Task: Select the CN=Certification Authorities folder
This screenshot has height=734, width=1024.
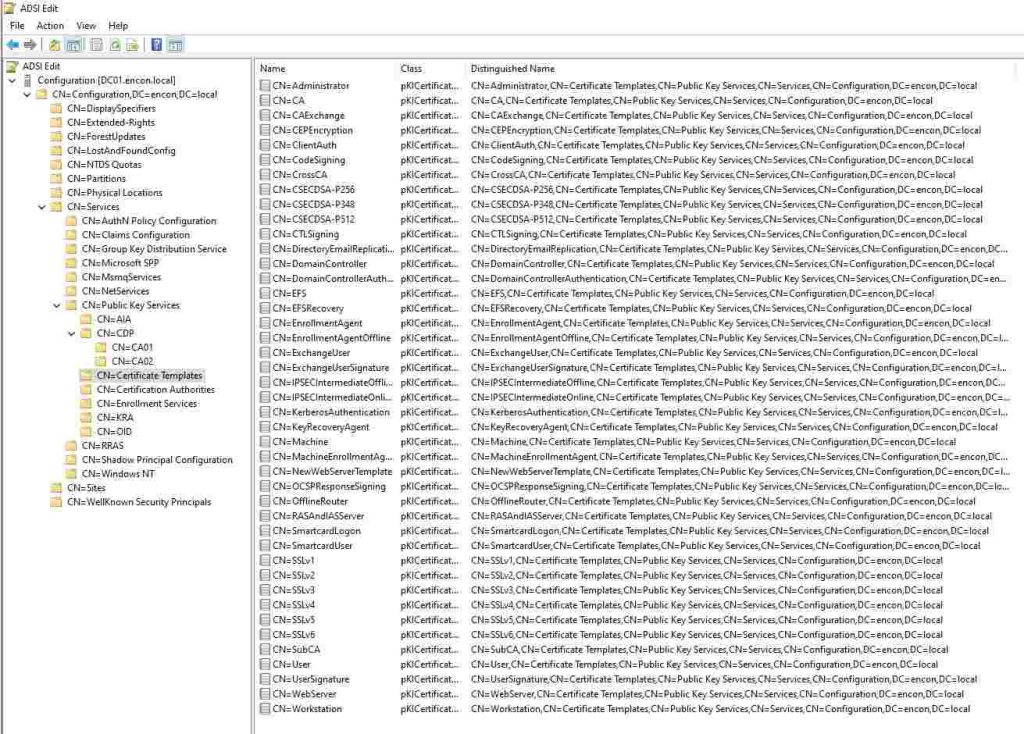Action: (x=155, y=390)
